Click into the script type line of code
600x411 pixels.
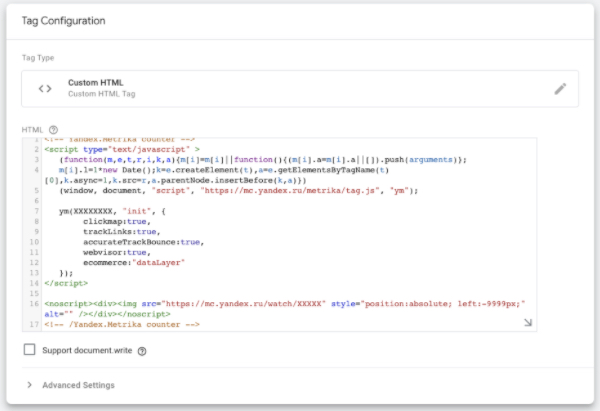pyautogui.click(x=122, y=149)
